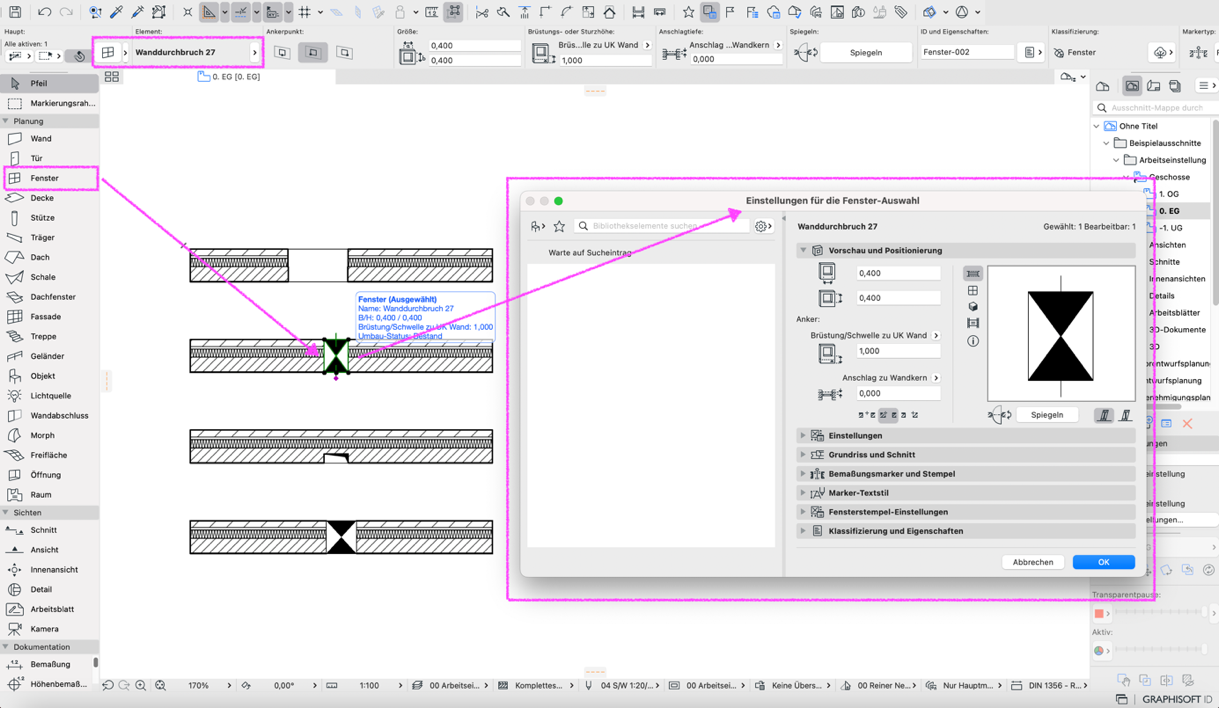Click the favorites star in top toolbar
Screen dimensions: 1219x708
point(688,12)
